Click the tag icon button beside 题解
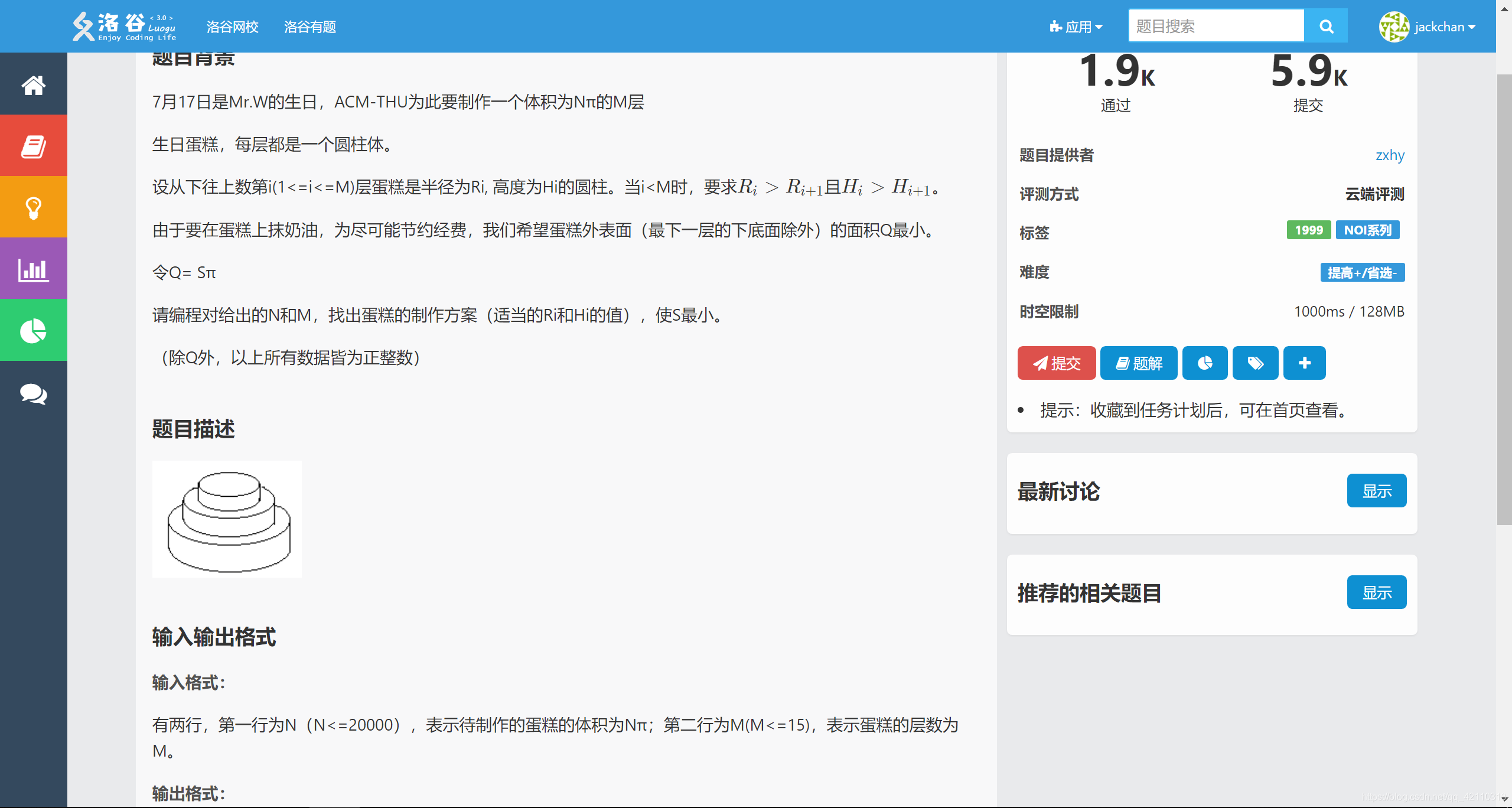 [x=1255, y=363]
